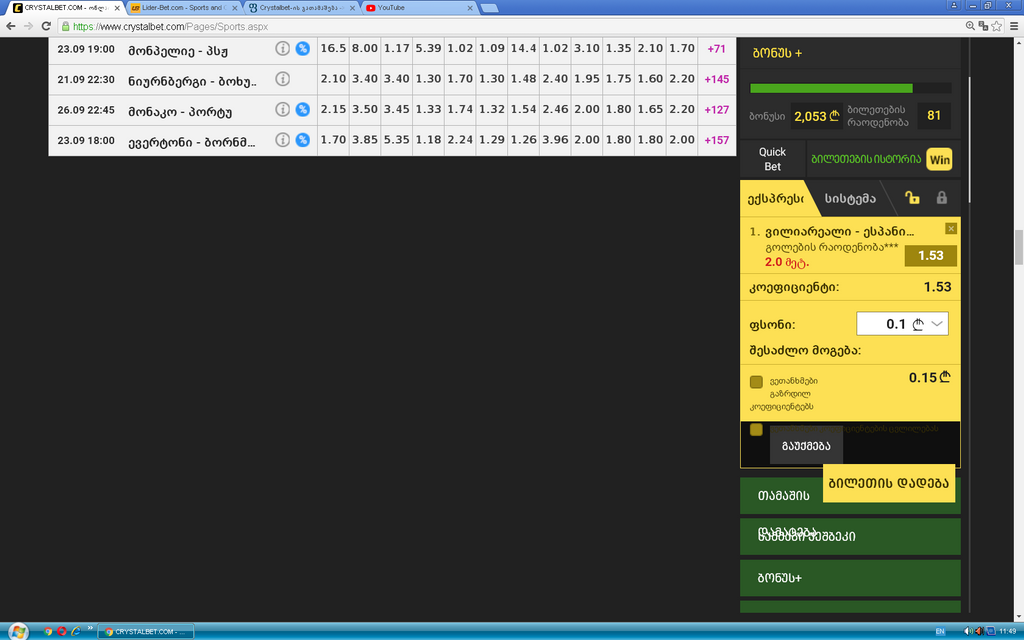
Task: Open the Windows Start button
Action: (18, 632)
